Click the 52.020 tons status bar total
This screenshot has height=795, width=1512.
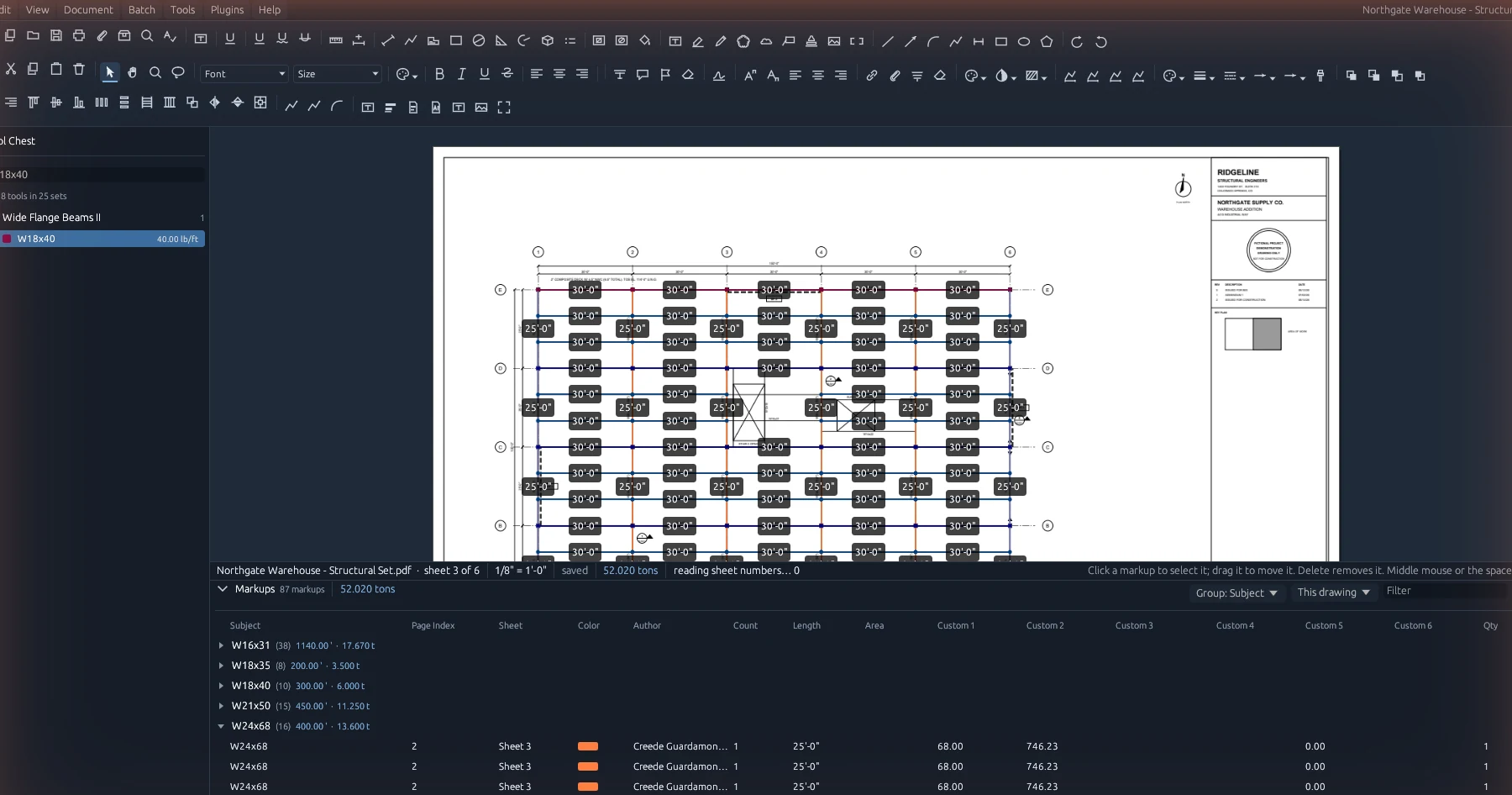(x=631, y=571)
